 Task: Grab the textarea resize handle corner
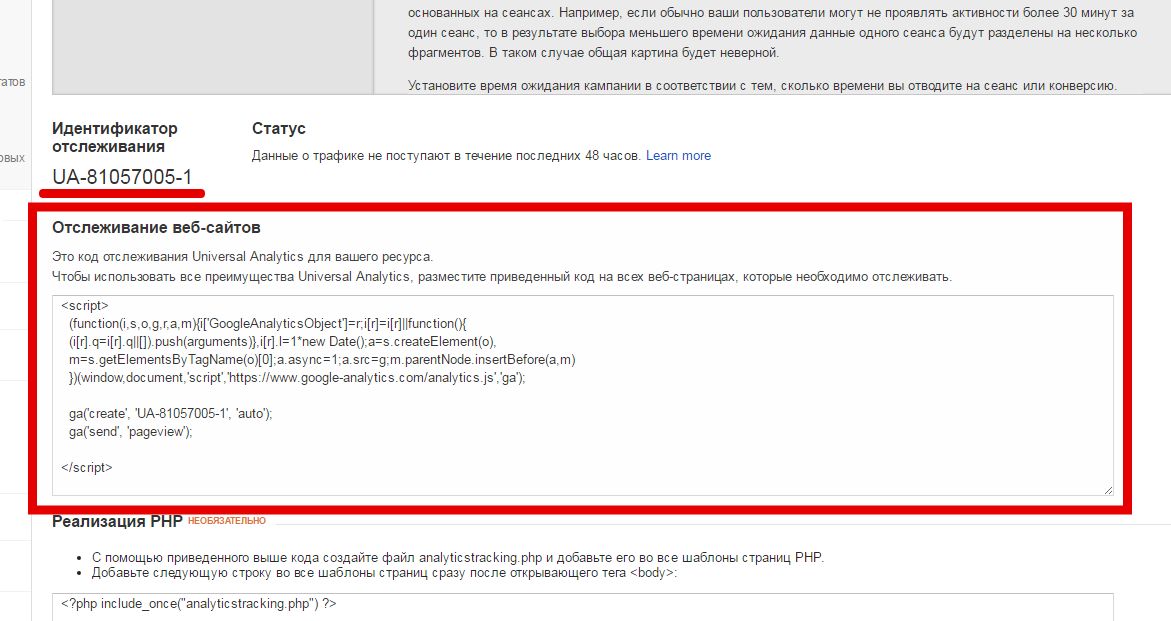coord(1108,490)
